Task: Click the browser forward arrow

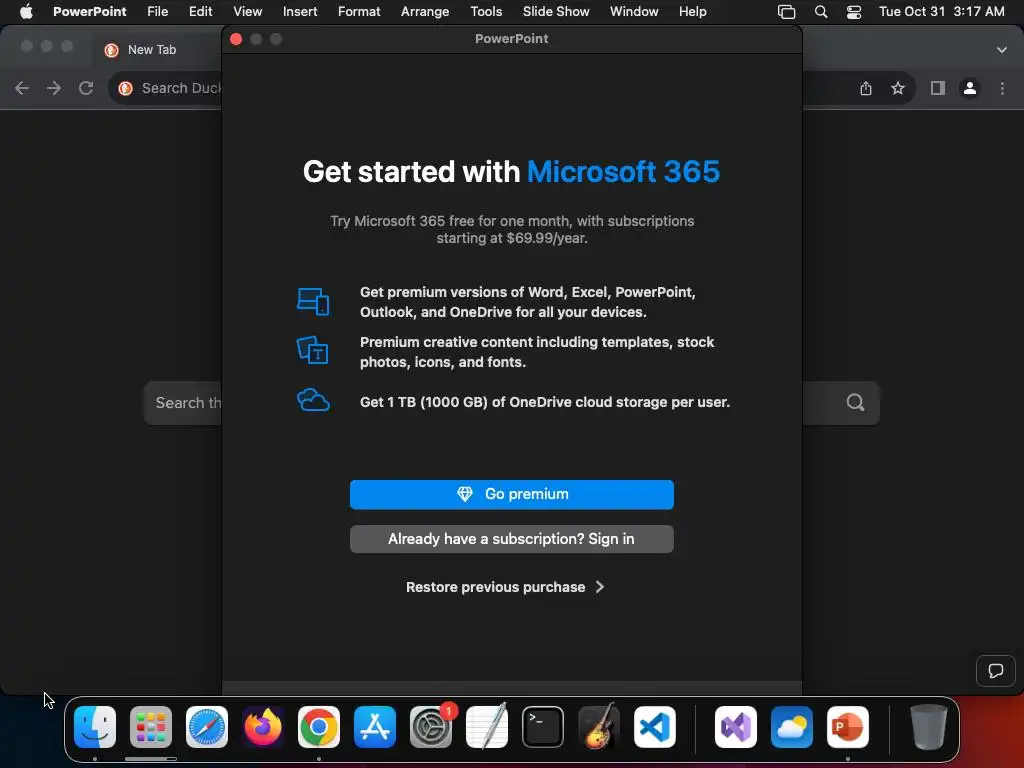Action: click(x=54, y=88)
